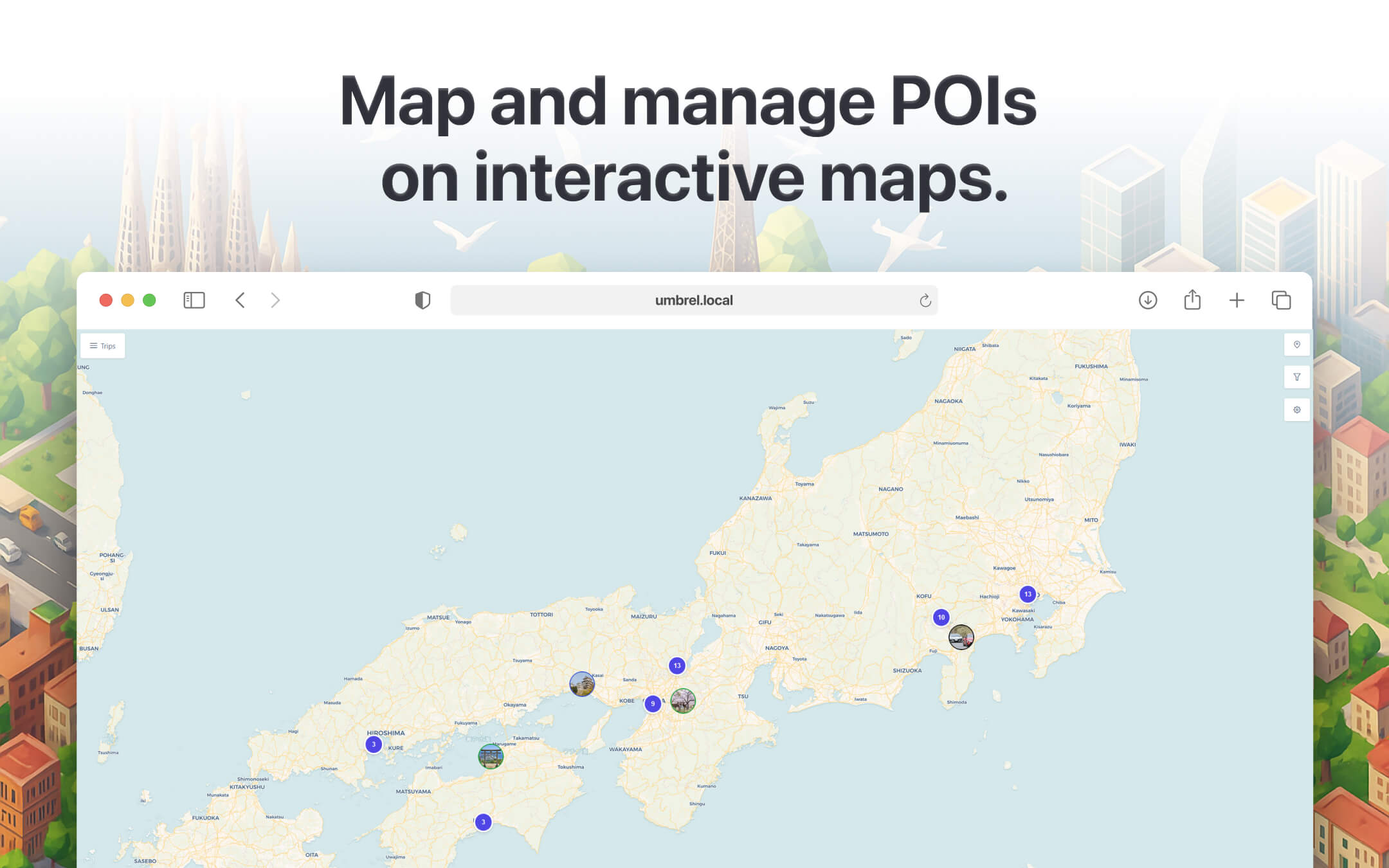Click the umbrel.local address bar
The width and height of the screenshot is (1389, 868).
point(693,300)
